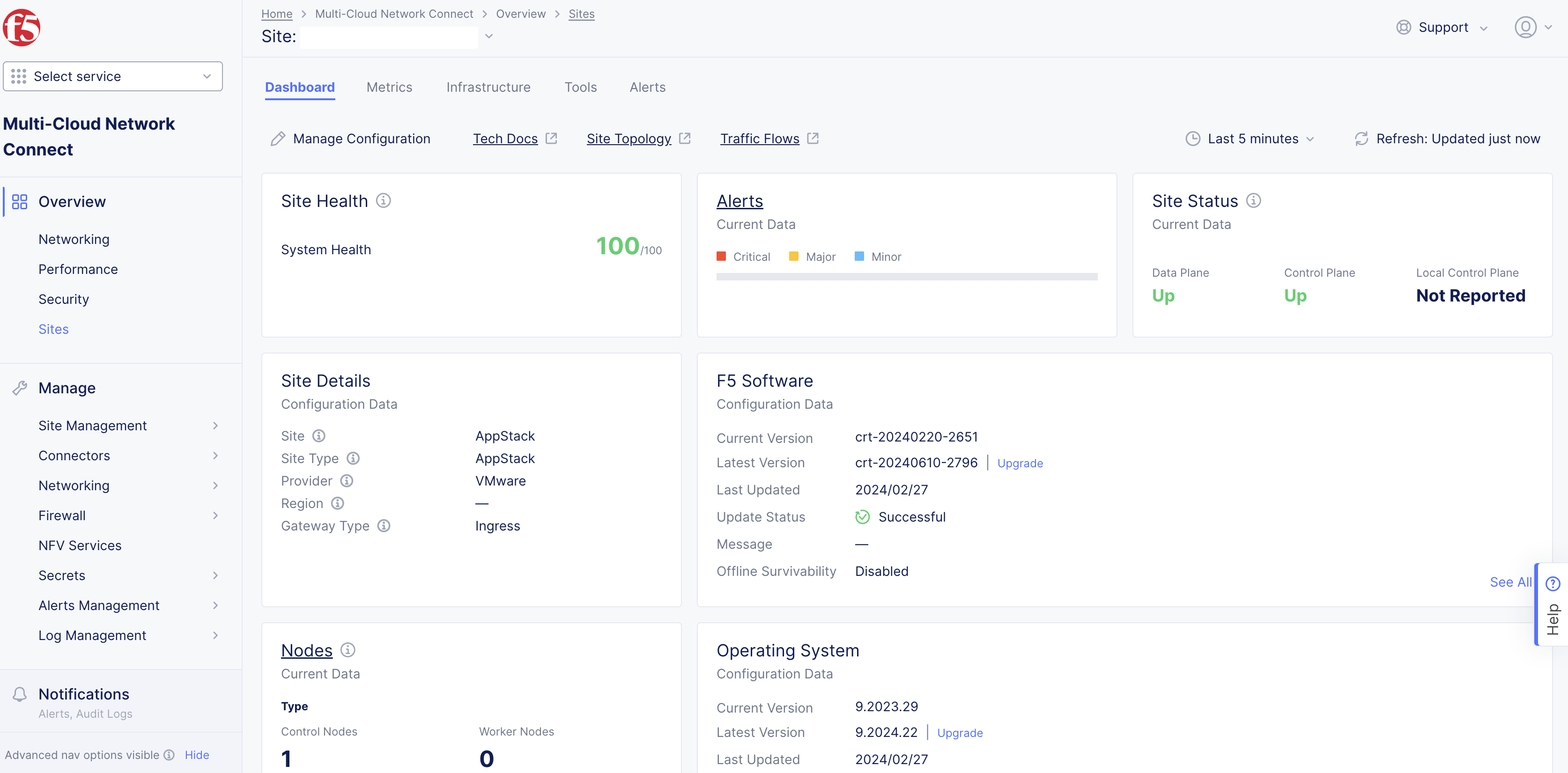Click info icon next to Nodes heading
The image size is (1568, 773).
pos(348,650)
